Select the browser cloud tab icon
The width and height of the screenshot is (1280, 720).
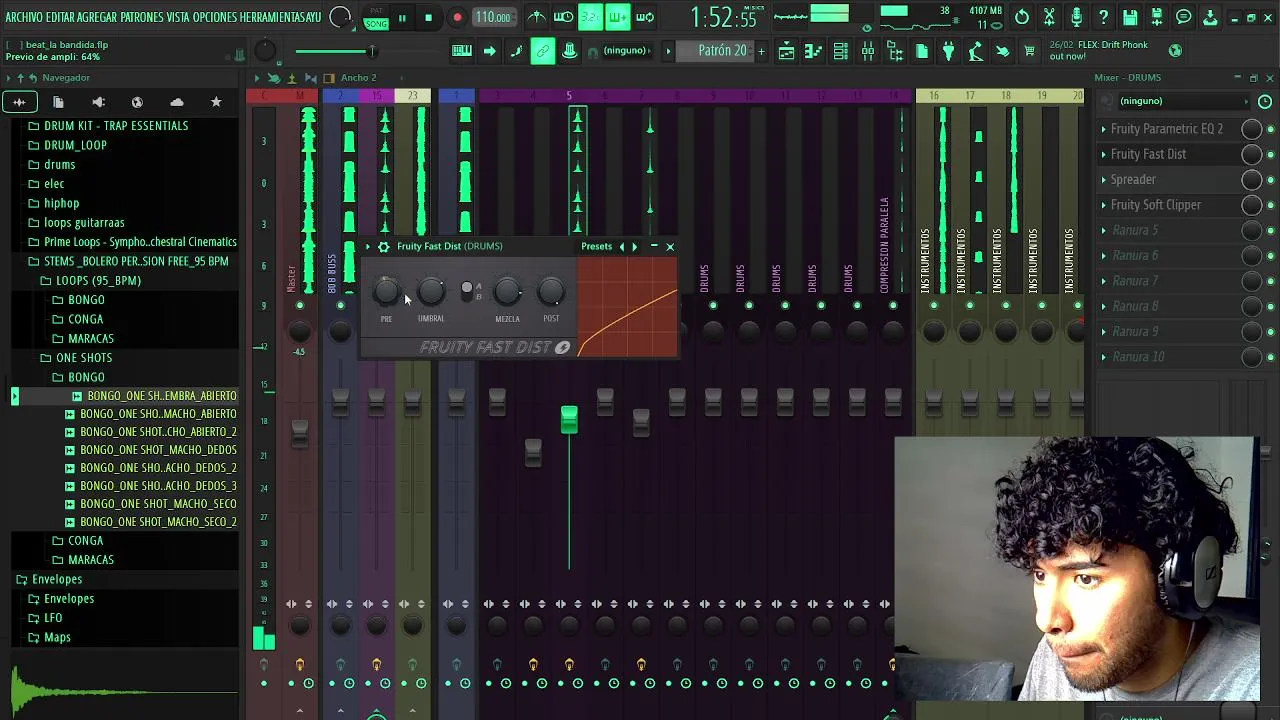(177, 102)
